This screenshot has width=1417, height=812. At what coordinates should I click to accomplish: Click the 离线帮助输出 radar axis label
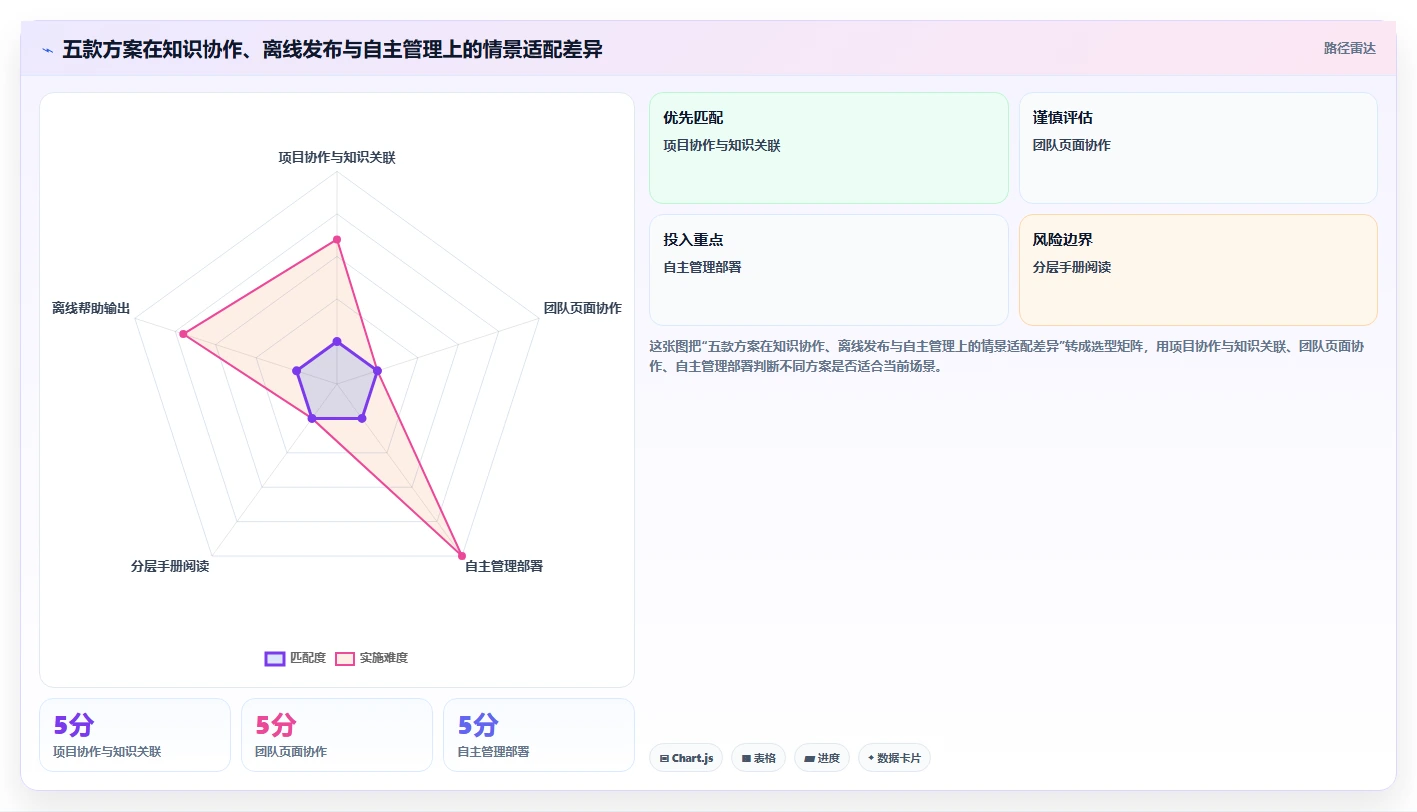91,308
